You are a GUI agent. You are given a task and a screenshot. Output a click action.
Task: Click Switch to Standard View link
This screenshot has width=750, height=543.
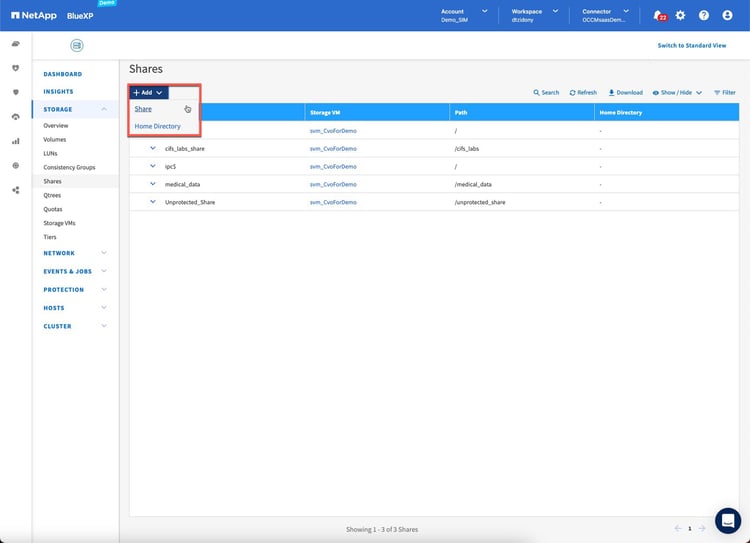click(x=691, y=46)
